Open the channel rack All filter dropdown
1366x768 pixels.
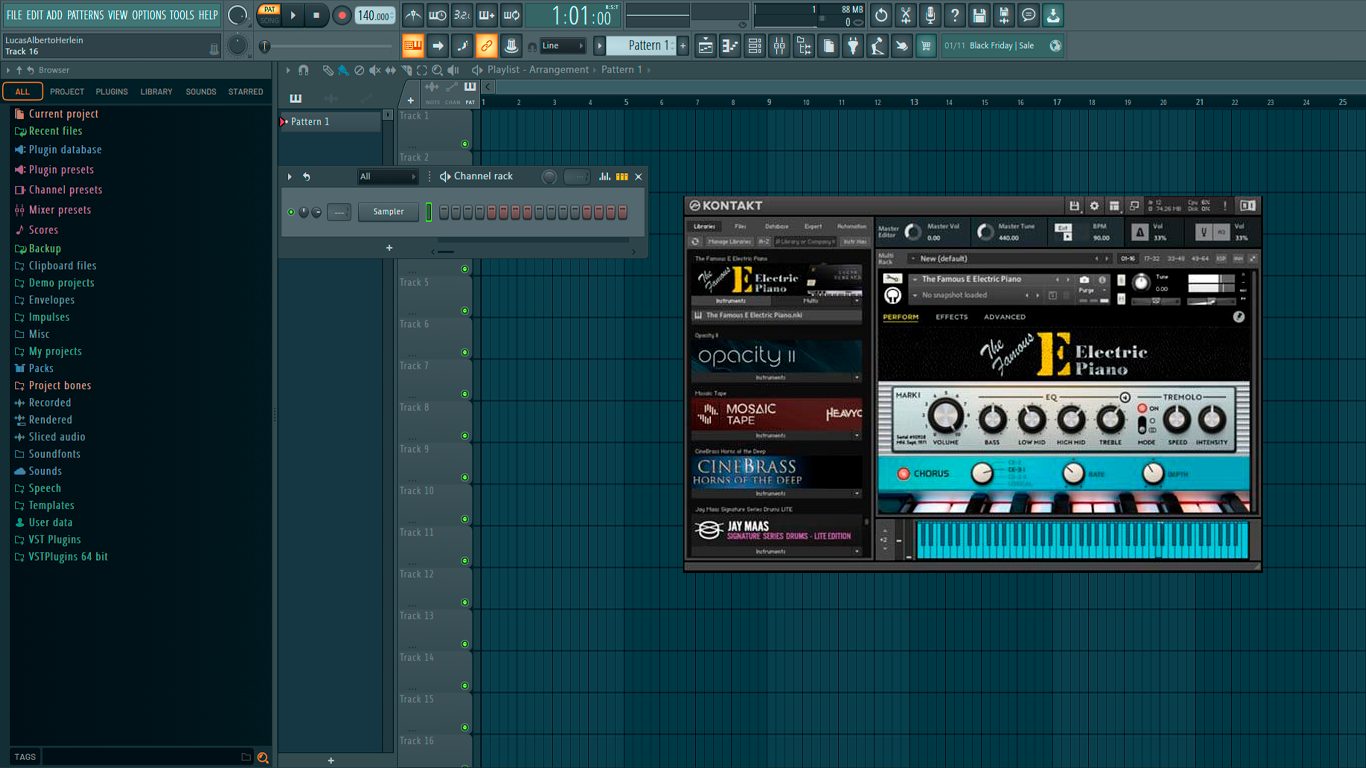tap(387, 177)
